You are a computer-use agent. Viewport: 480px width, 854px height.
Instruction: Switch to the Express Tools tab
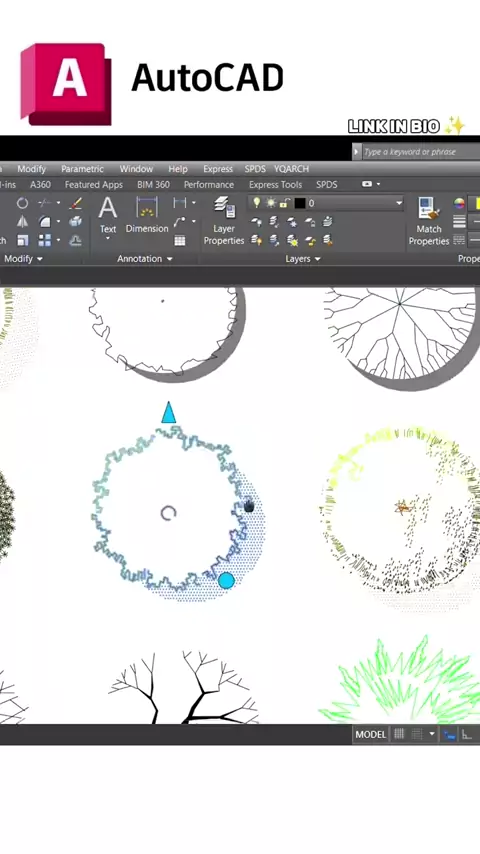[275, 185]
